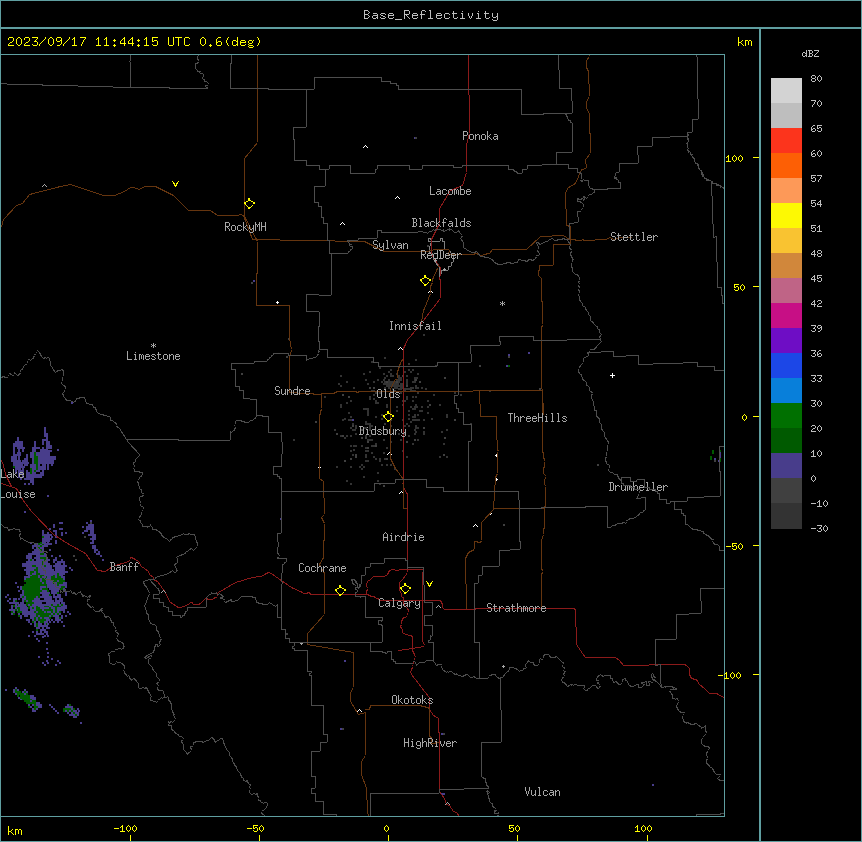Click the Base_Reflectivity title text
This screenshot has height=842, width=862.
point(431,15)
